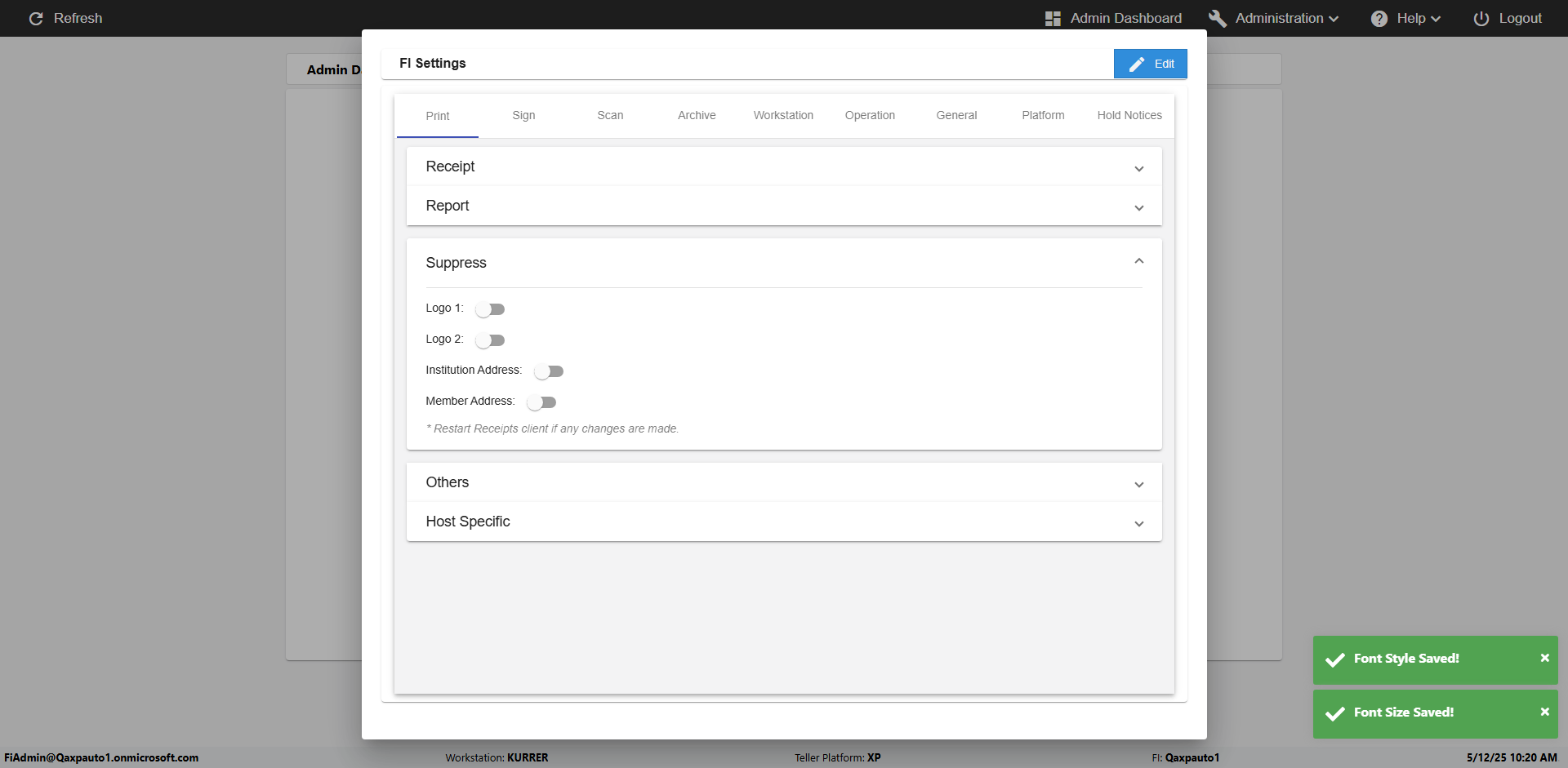
Task: Click the Administration menu label
Action: [x=1279, y=18]
